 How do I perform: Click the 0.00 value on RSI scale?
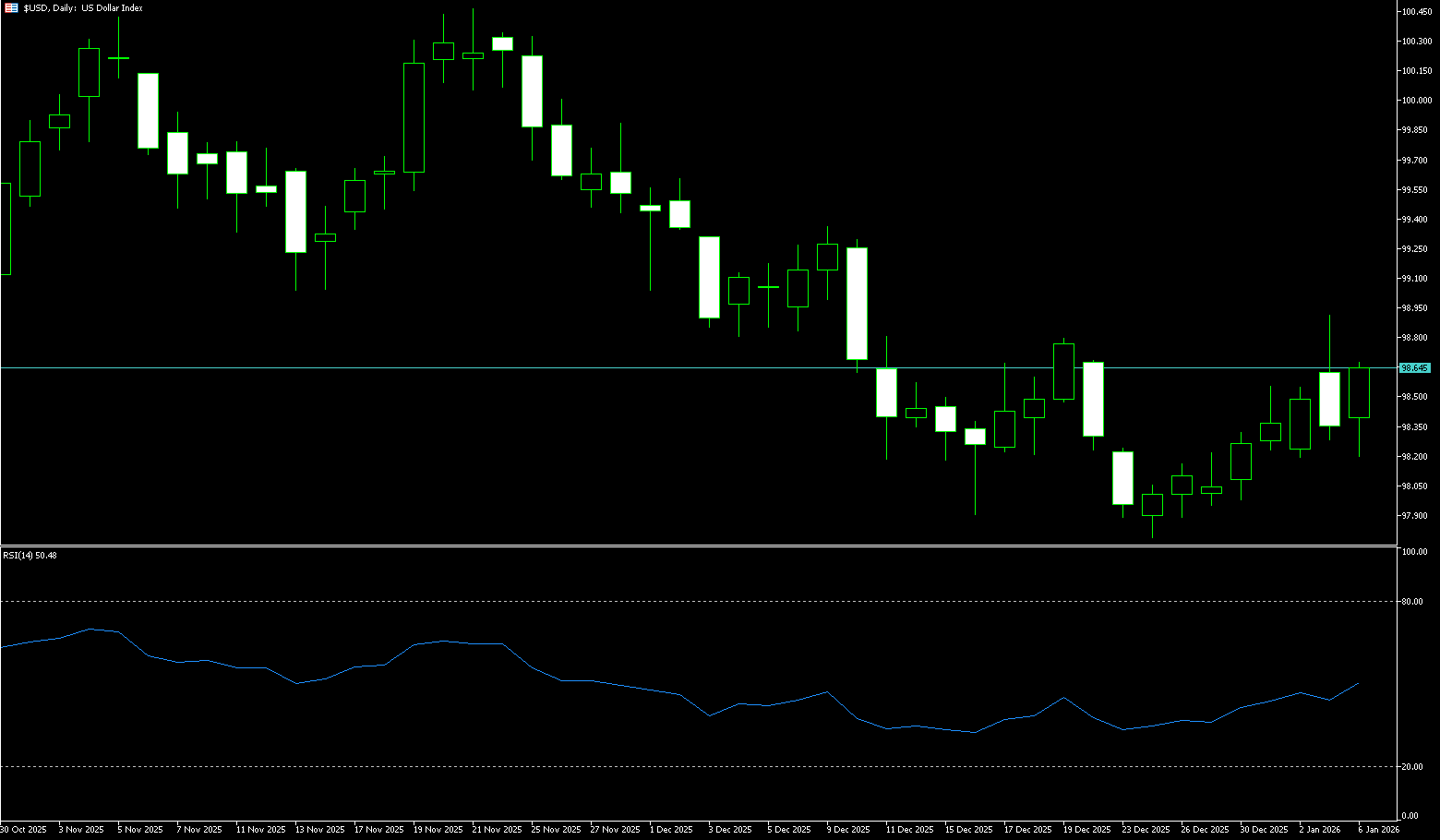(1410, 816)
